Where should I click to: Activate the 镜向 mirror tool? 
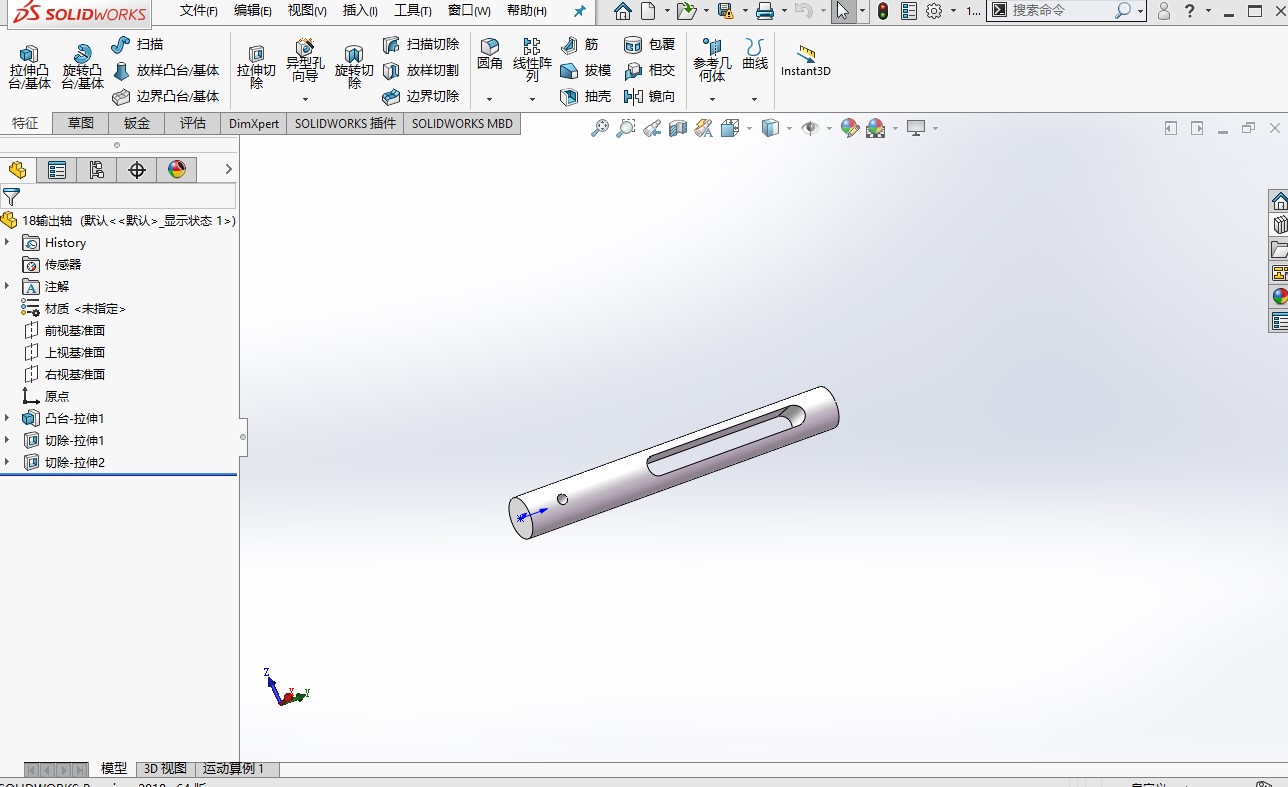[x=649, y=96]
